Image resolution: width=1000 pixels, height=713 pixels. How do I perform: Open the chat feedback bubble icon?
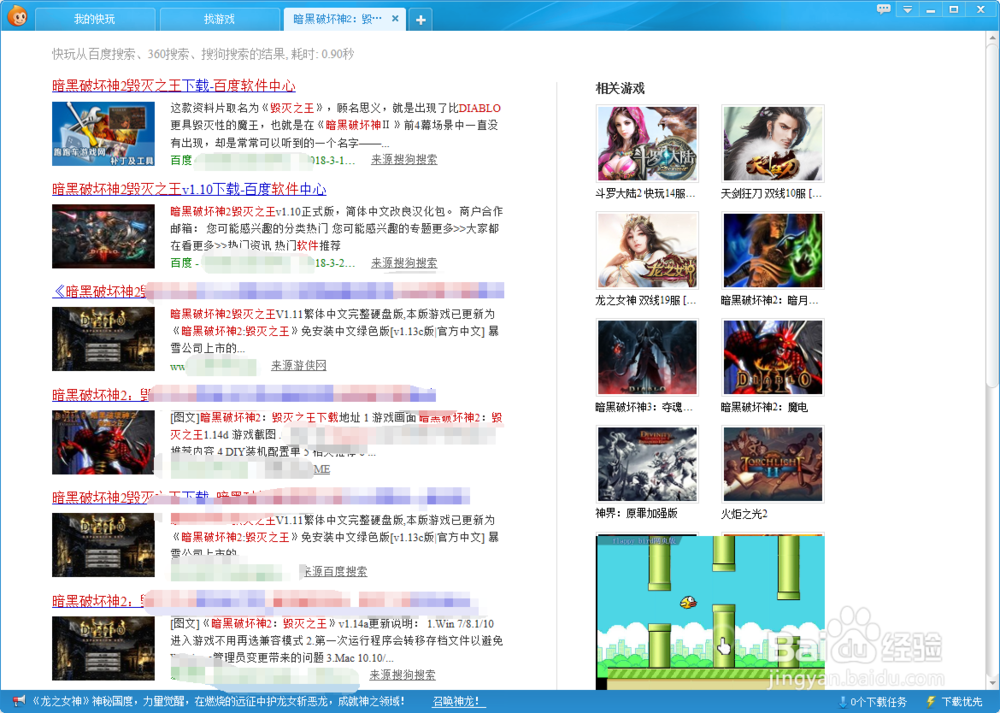pos(883,9)
